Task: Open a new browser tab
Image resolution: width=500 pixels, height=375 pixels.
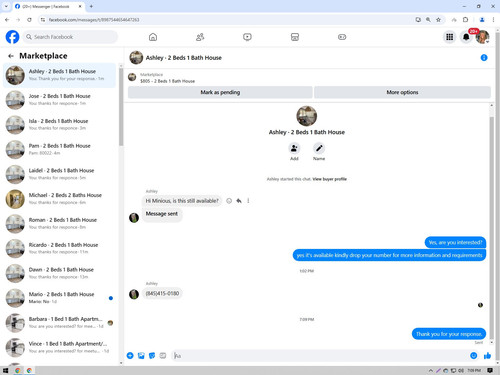Action: (x=91, y=6)
